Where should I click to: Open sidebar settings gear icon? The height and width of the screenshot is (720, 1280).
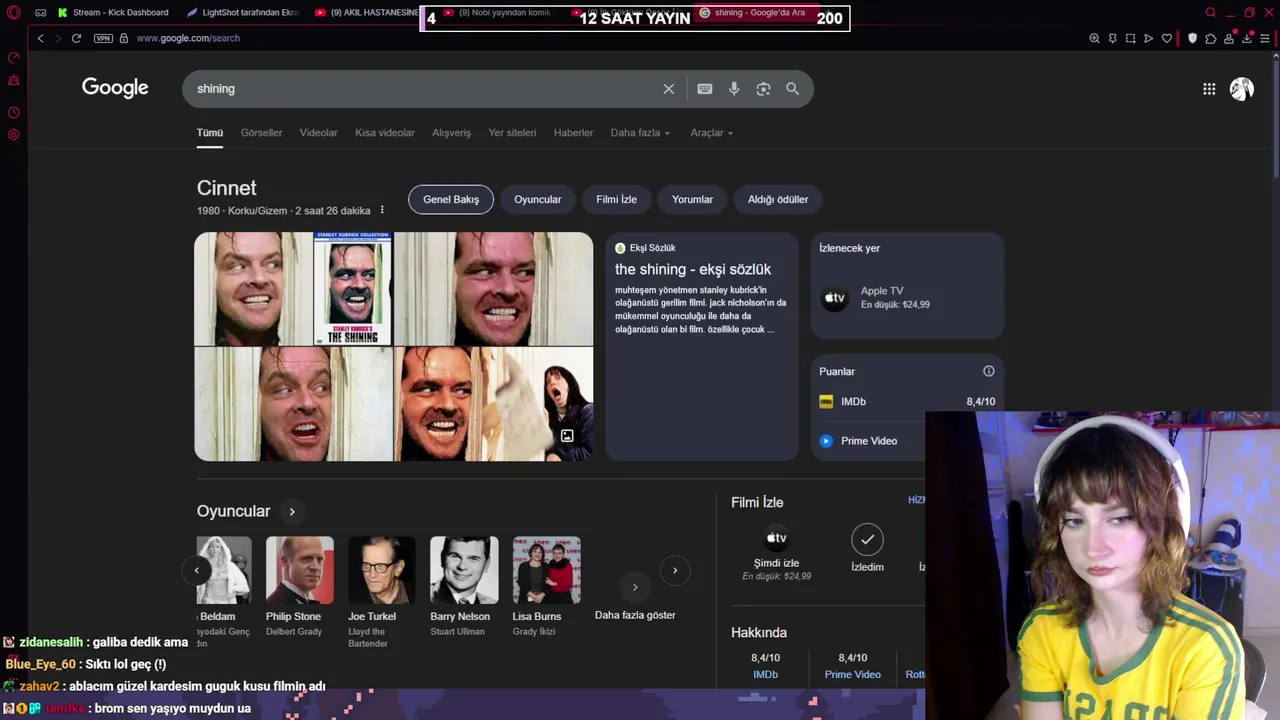(14, 134)
